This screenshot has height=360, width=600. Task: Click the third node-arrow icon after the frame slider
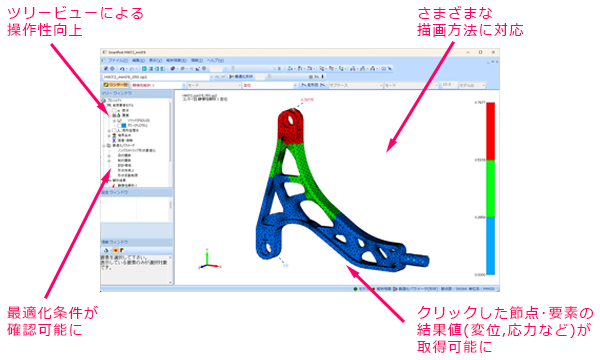coord(310,68)
